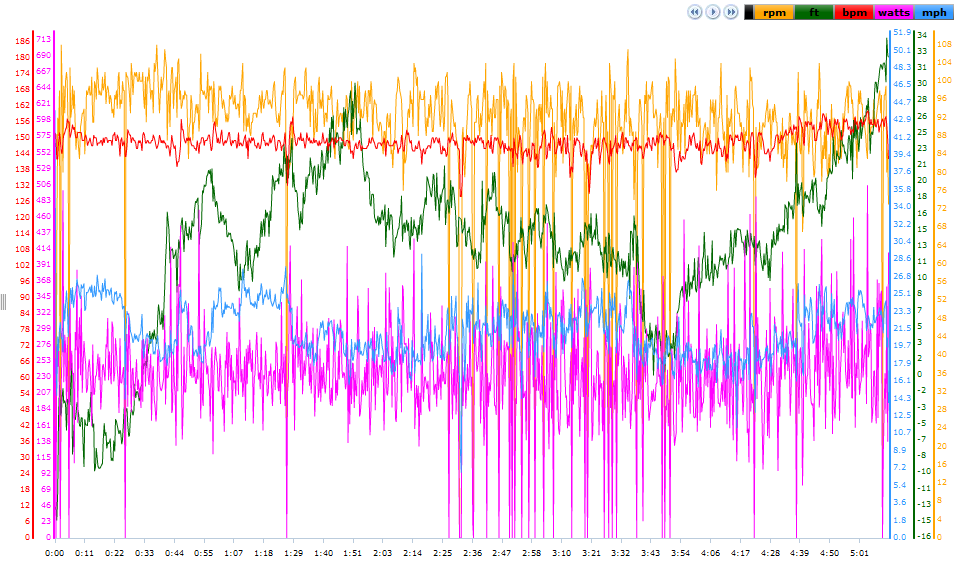Hide the blue mph speed series

[x=934, y=12]
